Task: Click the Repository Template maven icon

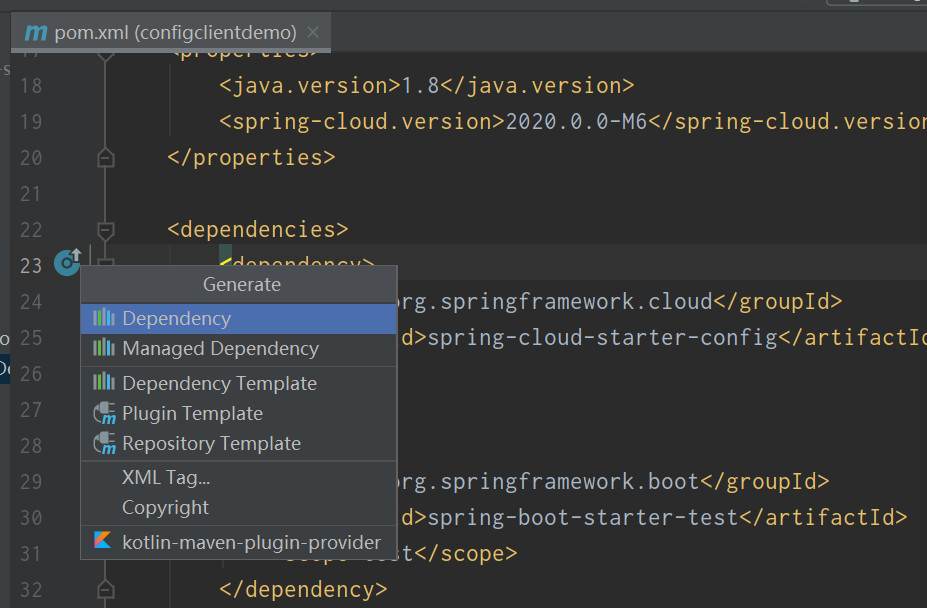Action: click(105, 444)
